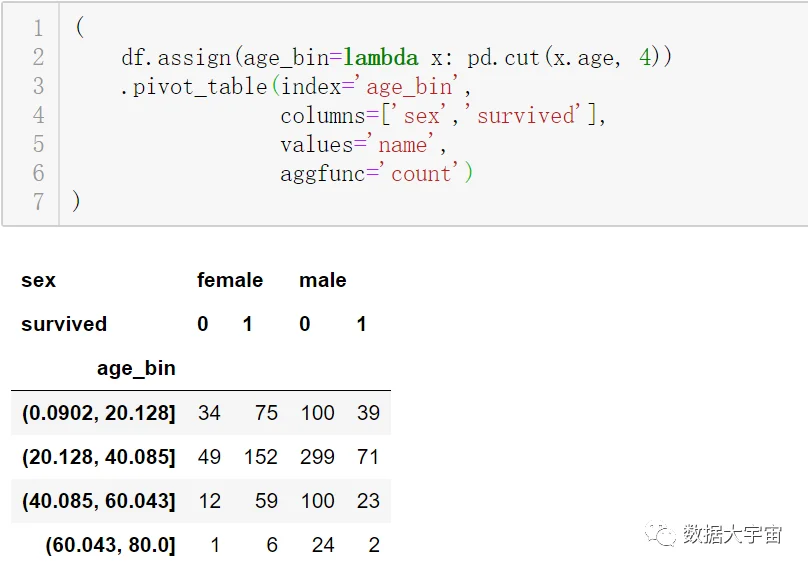Screen dimensions: 808x569
Task: Click the female column header
Action: [230, 280]
